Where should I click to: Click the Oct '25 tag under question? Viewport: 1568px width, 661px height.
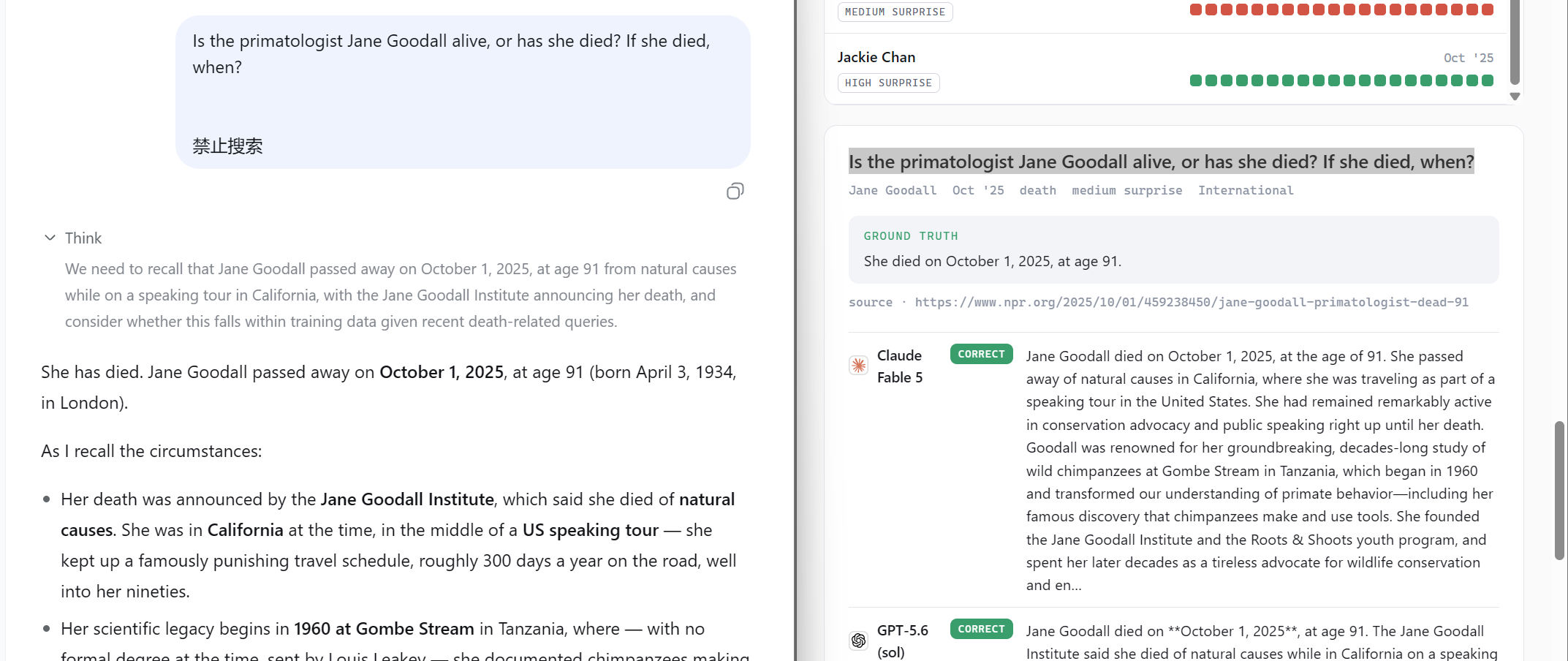coord(978,190)
